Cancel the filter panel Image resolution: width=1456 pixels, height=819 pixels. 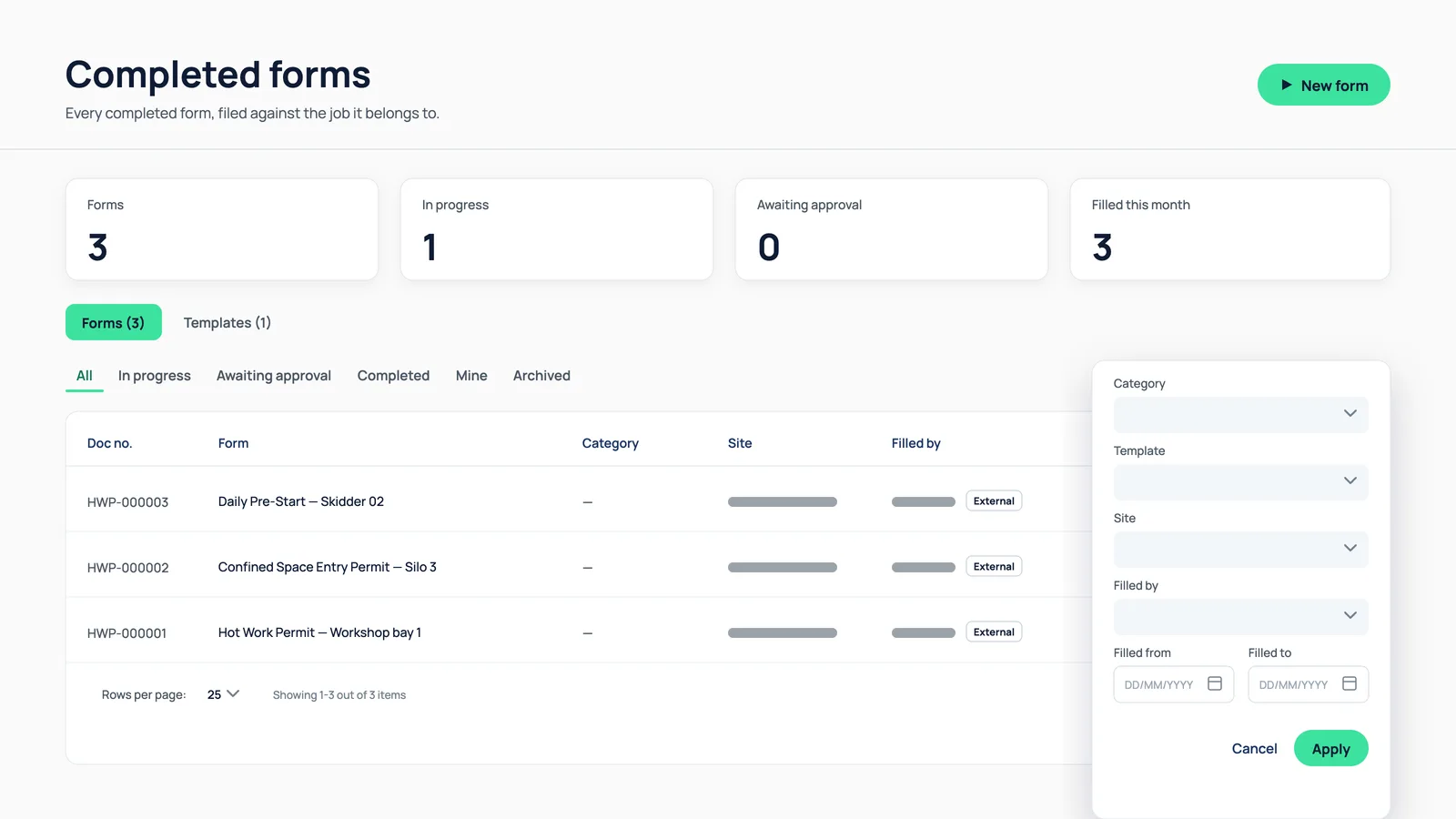coord(1255,748)
